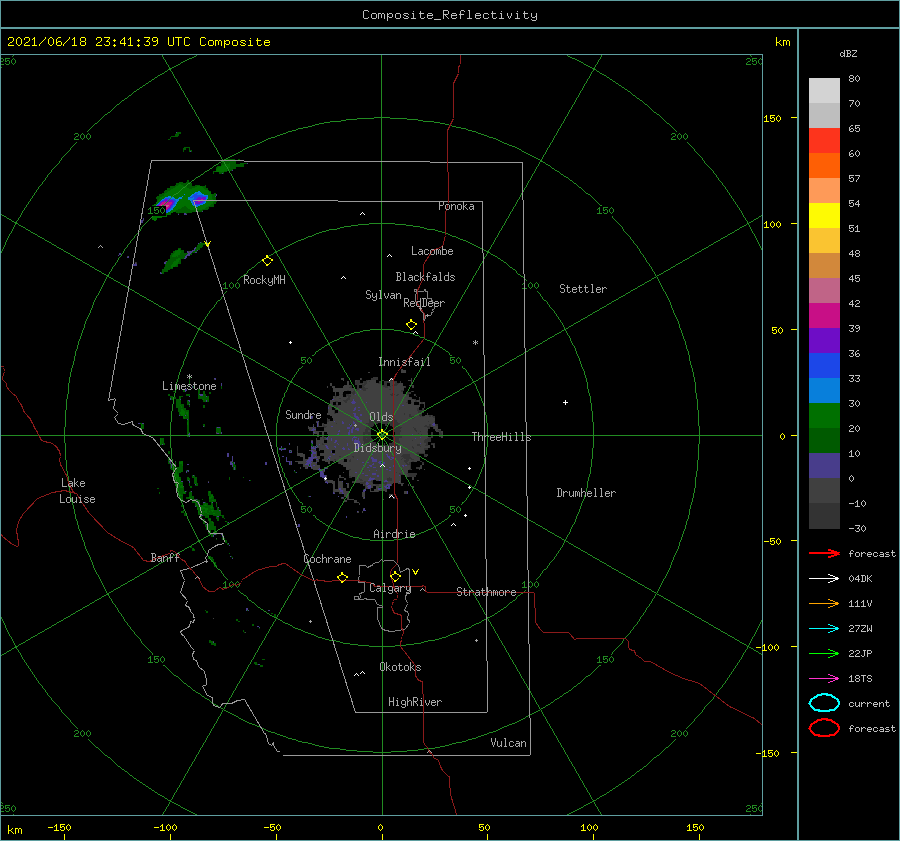Click the Sylvan label
The width and height of the screenshot is (900, 841).
click(x=383, y=295)
